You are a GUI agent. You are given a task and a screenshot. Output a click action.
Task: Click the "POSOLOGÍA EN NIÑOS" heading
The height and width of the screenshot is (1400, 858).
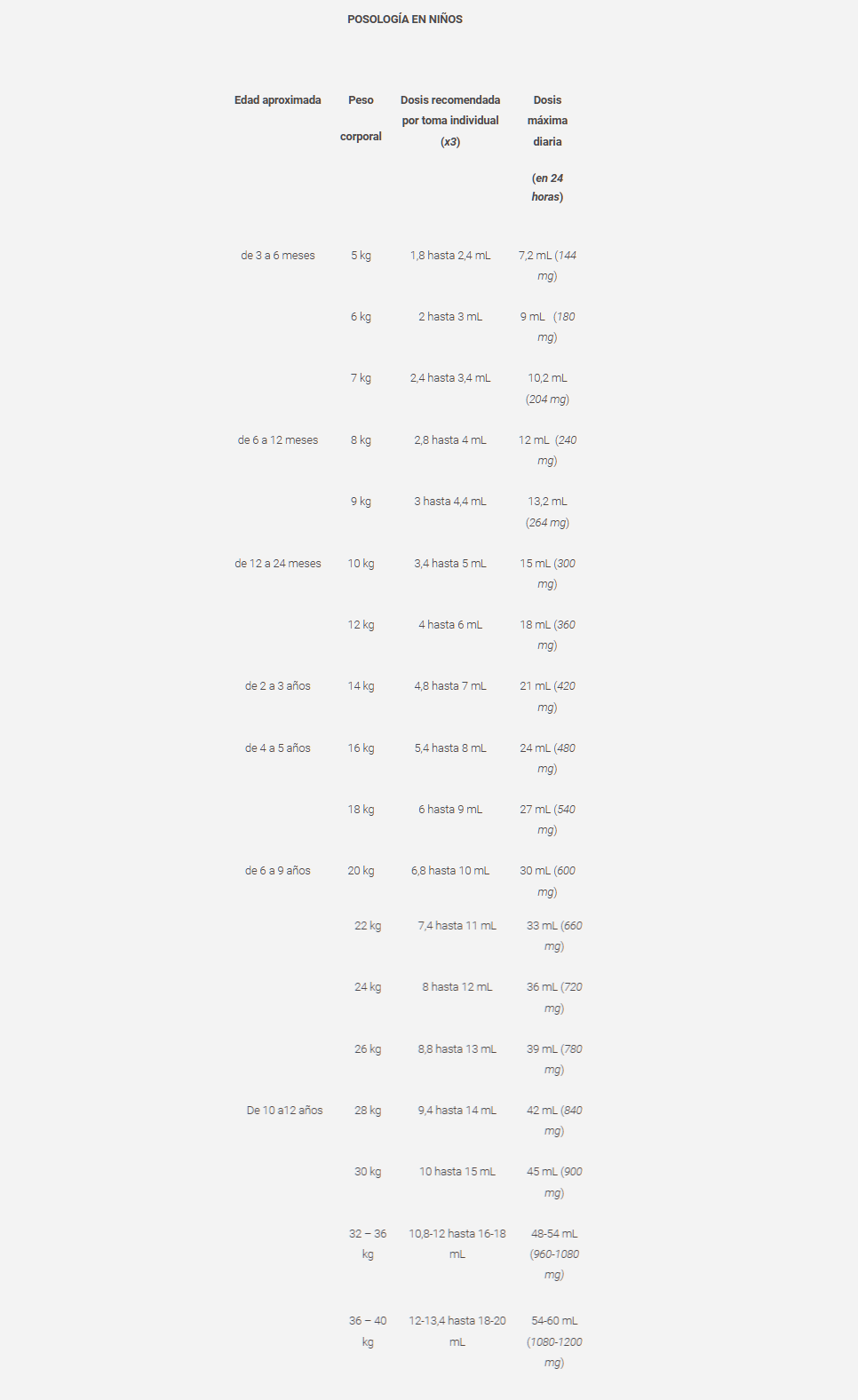pos(405,20)
